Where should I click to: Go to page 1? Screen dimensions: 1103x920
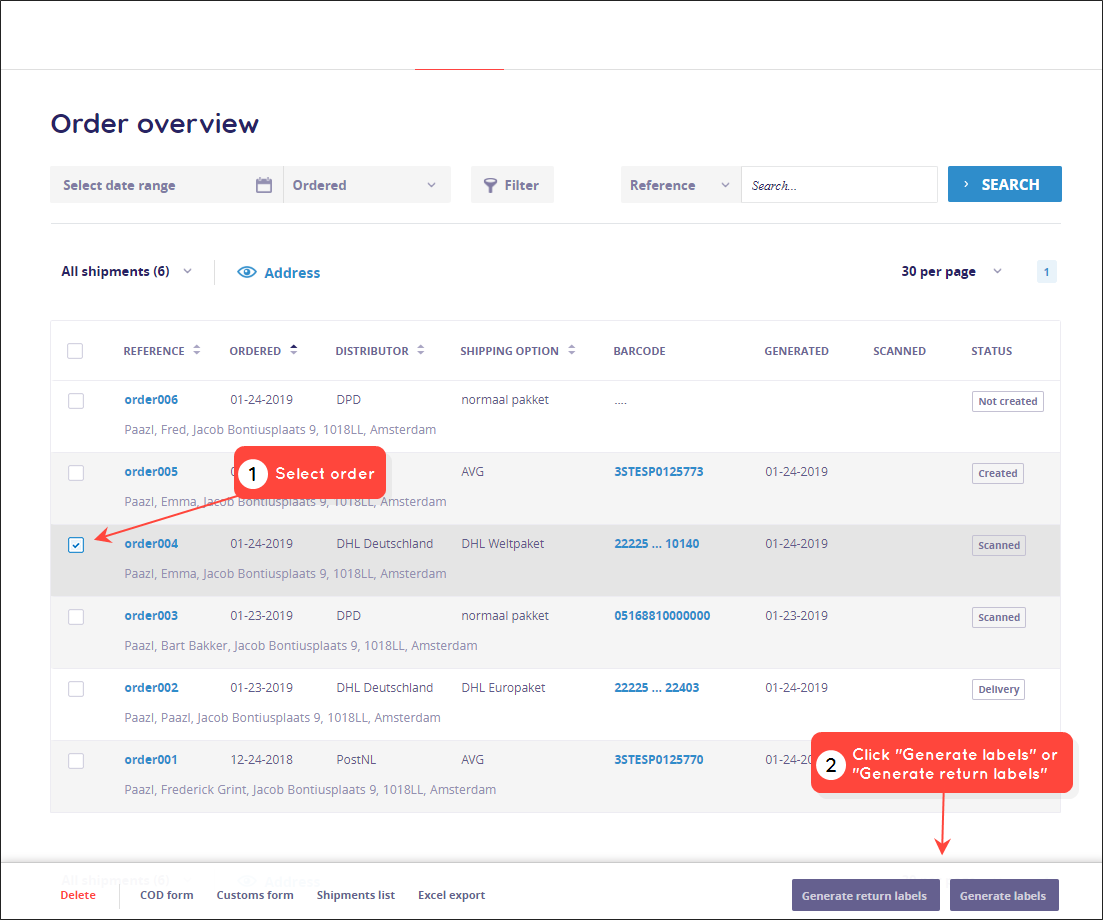pos(1047,271)
